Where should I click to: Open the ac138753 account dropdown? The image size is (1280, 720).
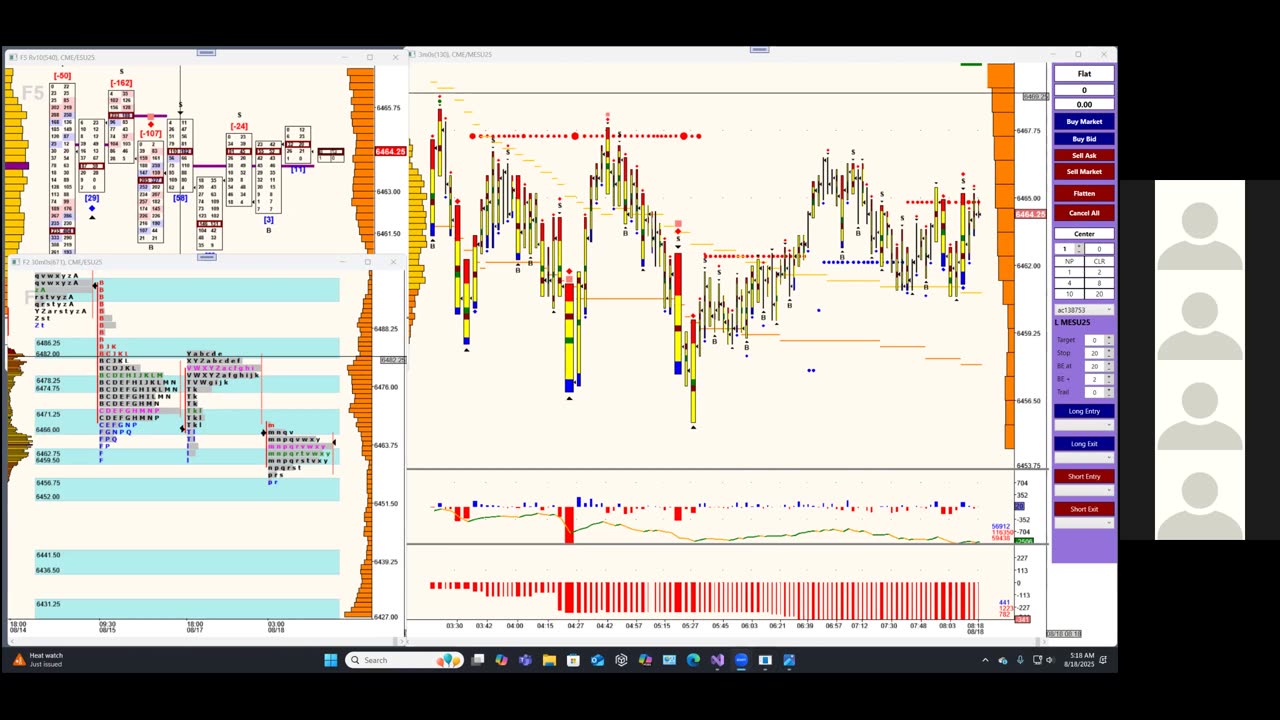click(x=1084, y=310)
